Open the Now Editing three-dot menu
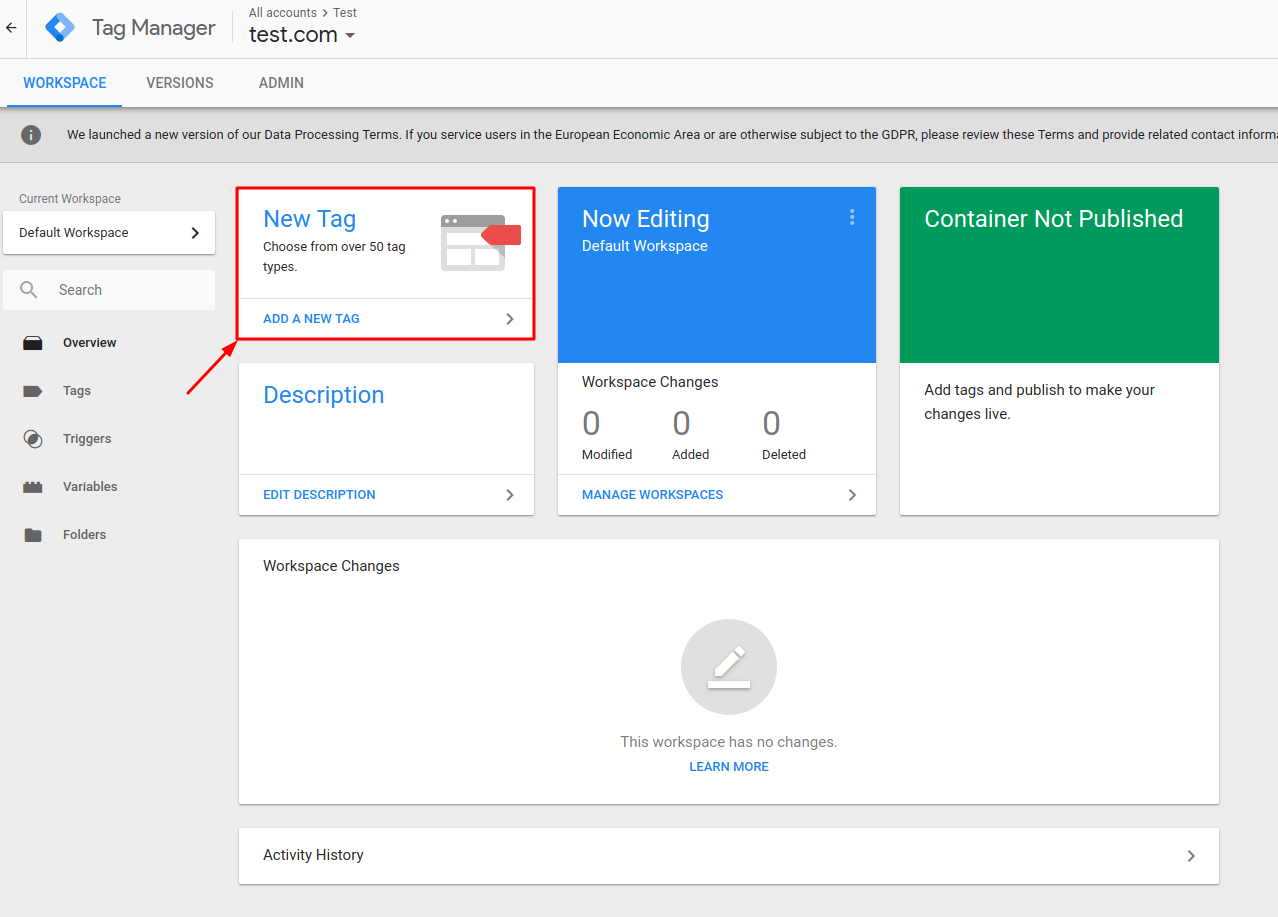 coord(852,217)
